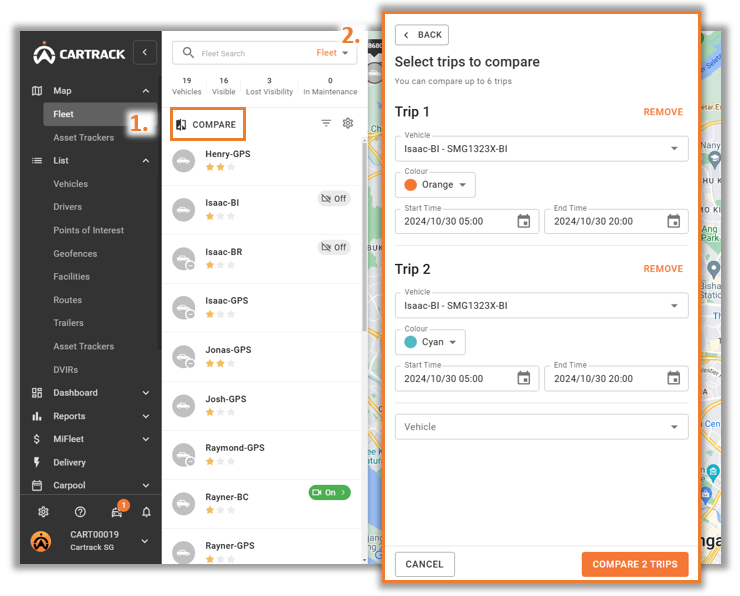Click the BACK button
Screen dimensions: 740x596
[422, 35]
